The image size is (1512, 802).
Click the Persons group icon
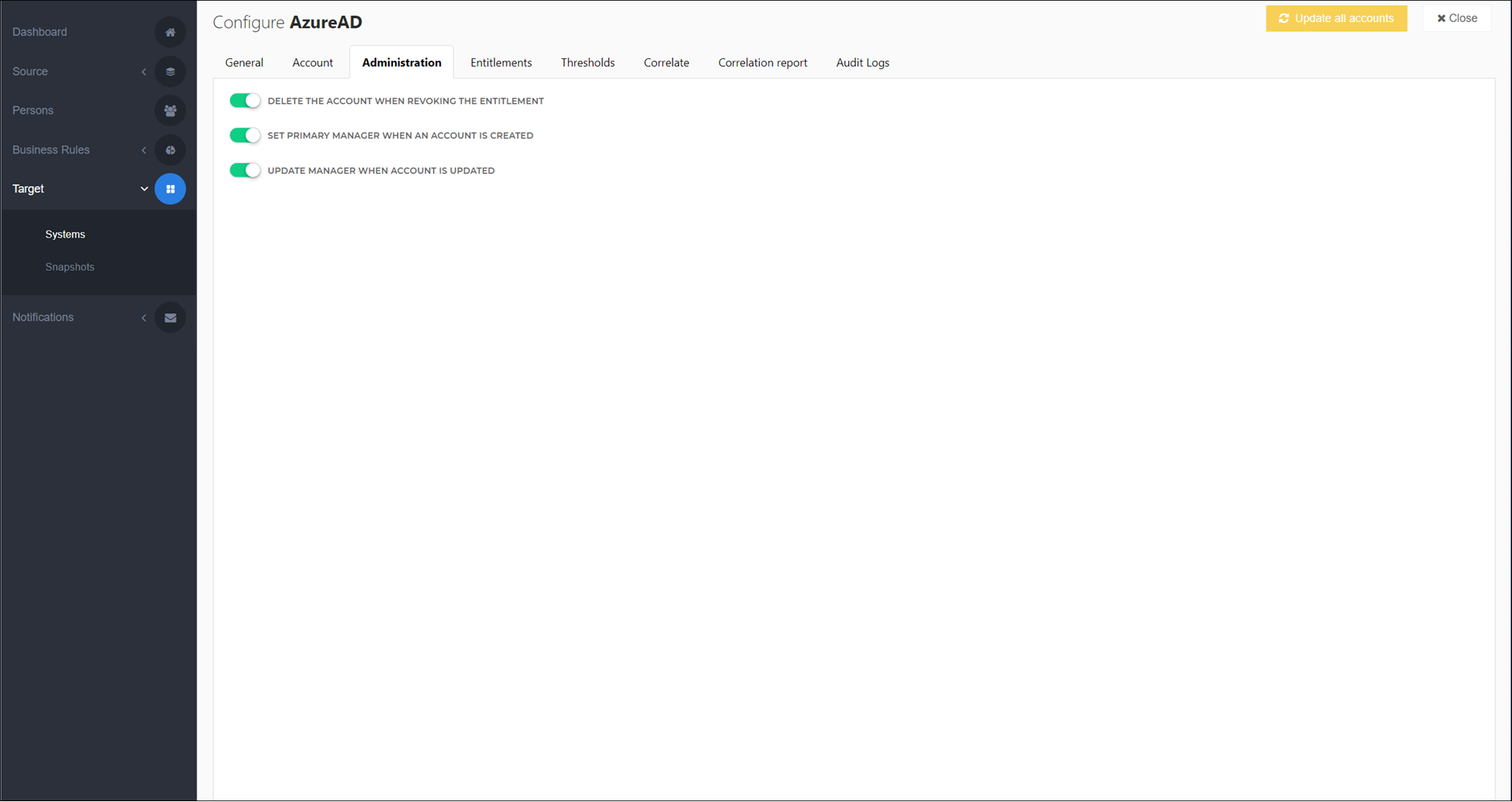coord(170,111)
